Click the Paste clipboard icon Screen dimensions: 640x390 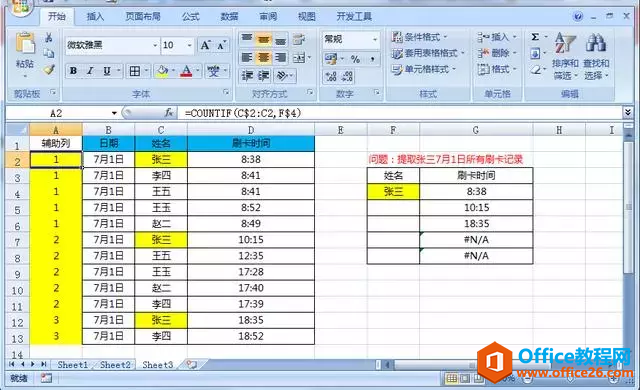25,43
